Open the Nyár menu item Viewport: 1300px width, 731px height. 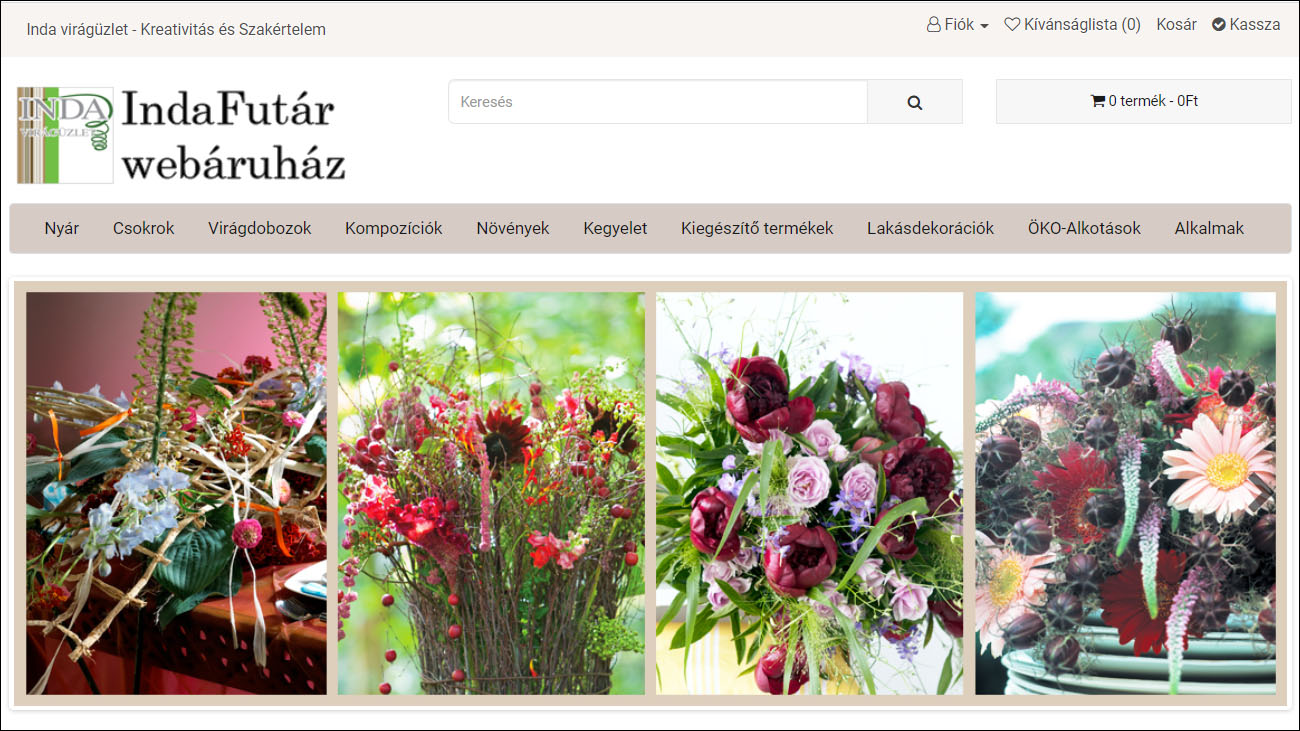[62, 228]
